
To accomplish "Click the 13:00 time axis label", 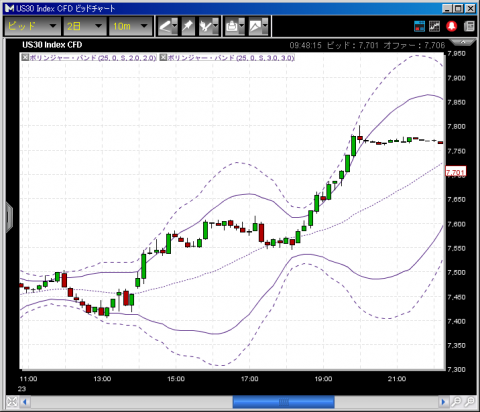I will pos(102,379).
